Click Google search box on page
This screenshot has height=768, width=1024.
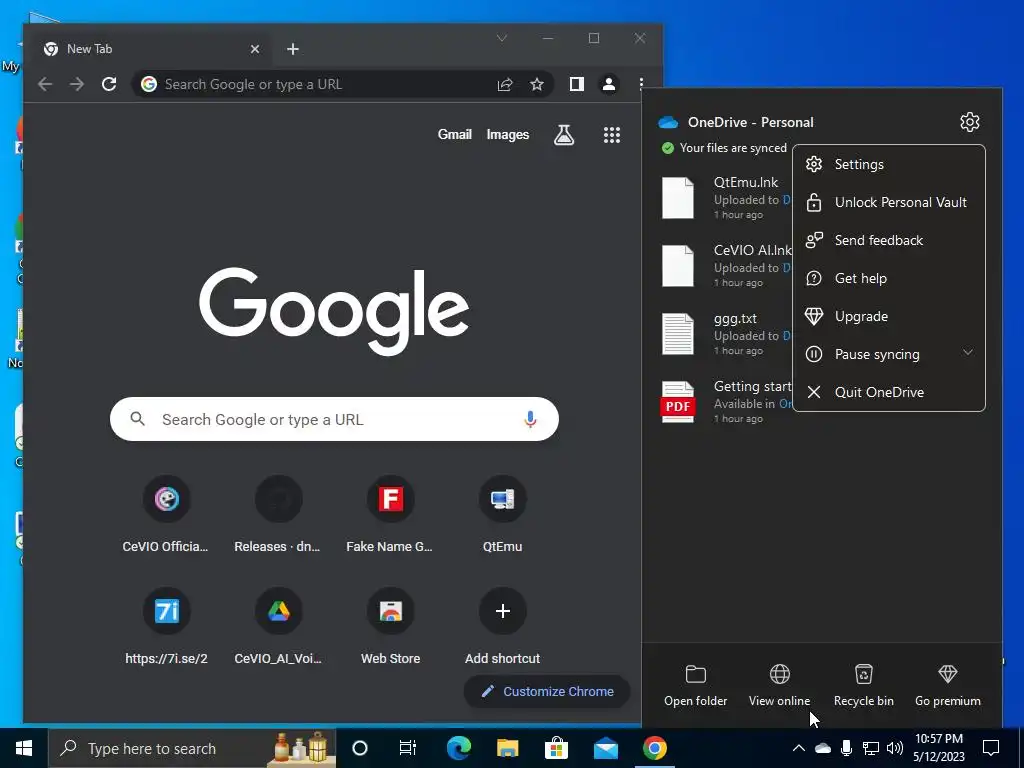pyautogui.click(x=334, y=419)
